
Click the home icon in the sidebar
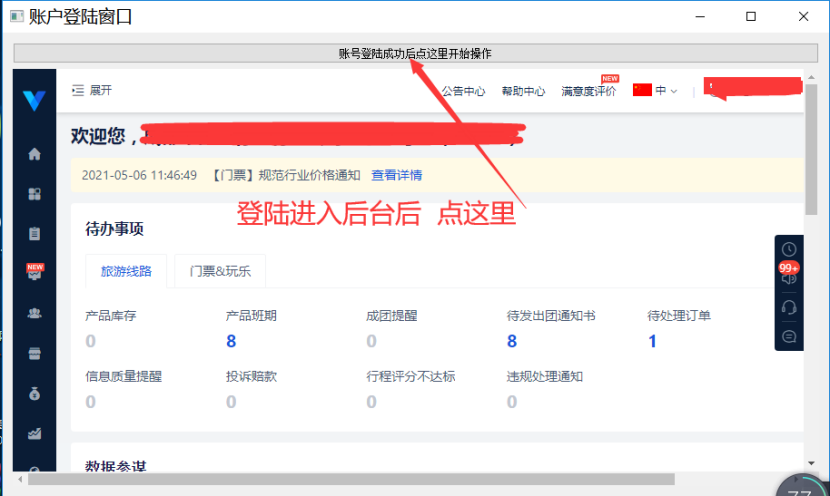coord(35,154)
